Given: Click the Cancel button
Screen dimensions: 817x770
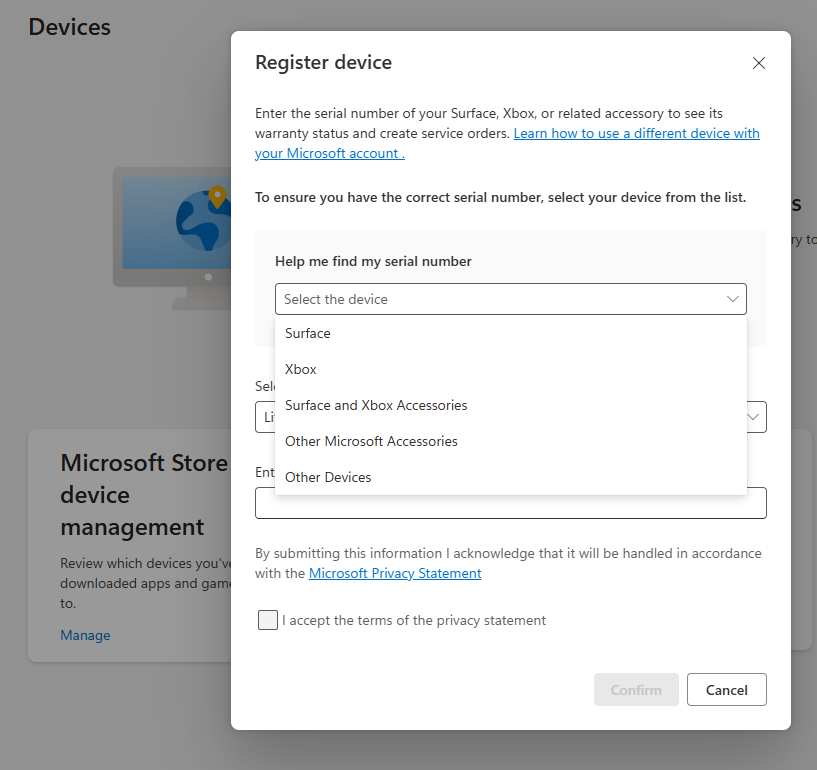Looking at the screenshot, I should (726, 690).
